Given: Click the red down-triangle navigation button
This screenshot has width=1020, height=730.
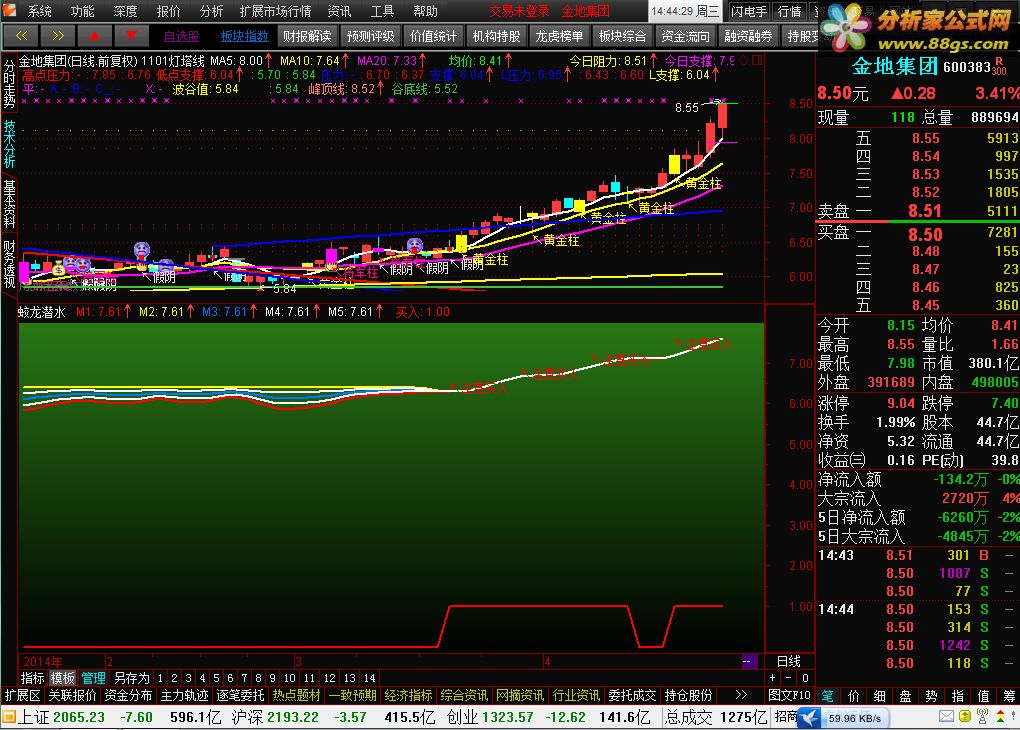Looking at the screenshot, I should click(x=131, y=36).
